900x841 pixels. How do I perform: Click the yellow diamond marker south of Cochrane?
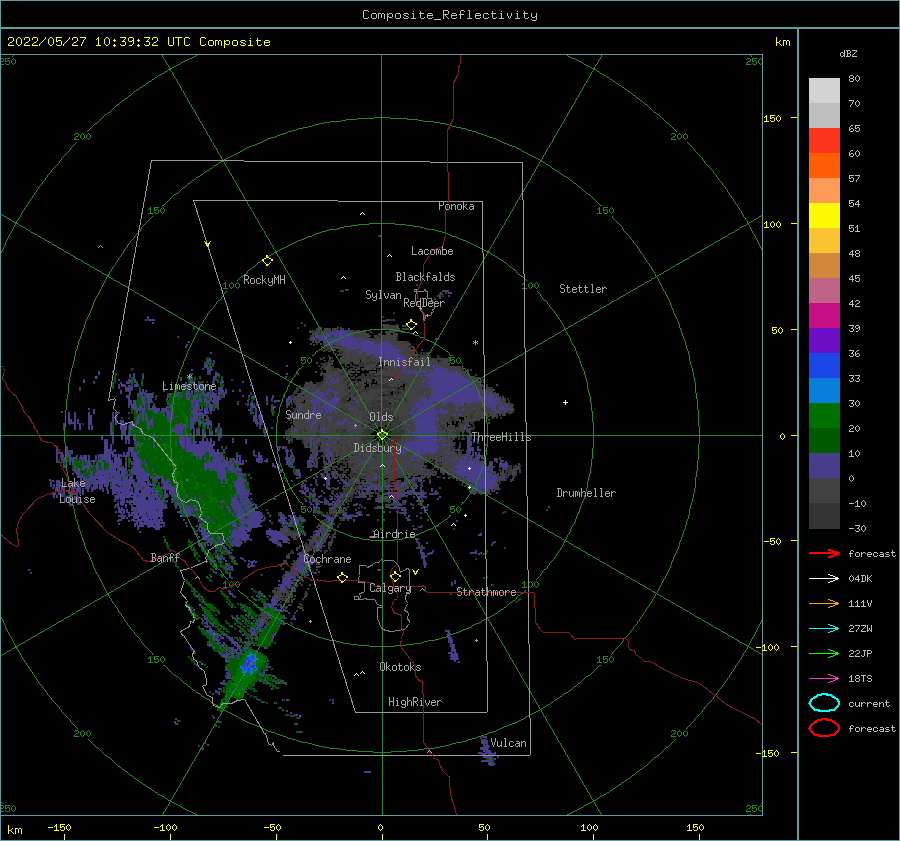[x=342, y=577]
